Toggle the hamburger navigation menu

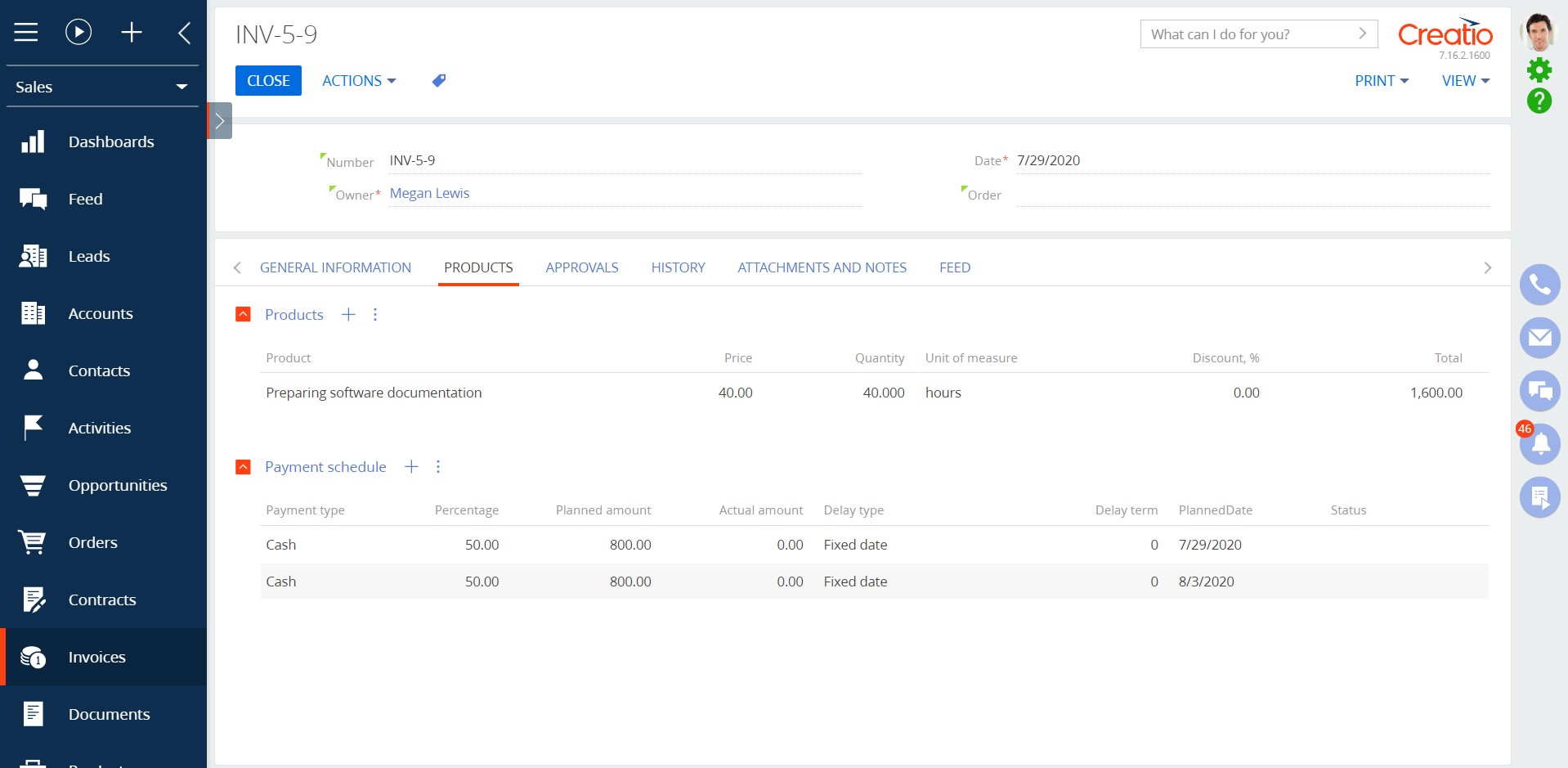click(x=26, y=32)
